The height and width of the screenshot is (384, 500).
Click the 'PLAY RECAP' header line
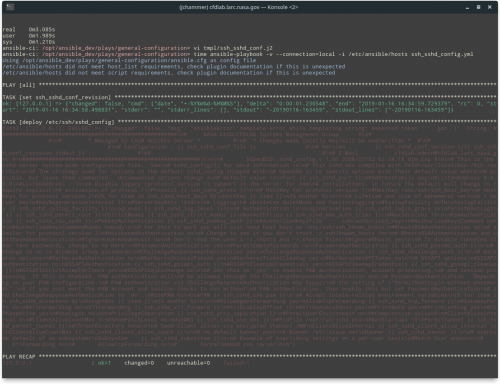(x=249, y=357)
